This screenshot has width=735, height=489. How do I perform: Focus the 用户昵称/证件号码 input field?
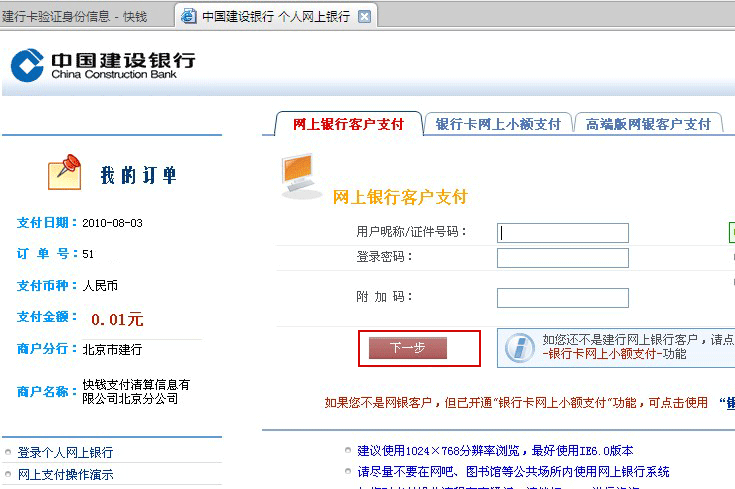coord(562,233)
